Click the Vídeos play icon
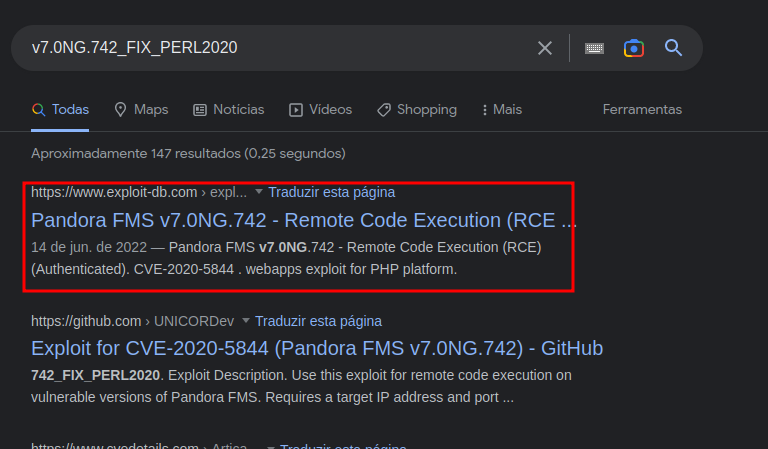 (x=296, y=109)
